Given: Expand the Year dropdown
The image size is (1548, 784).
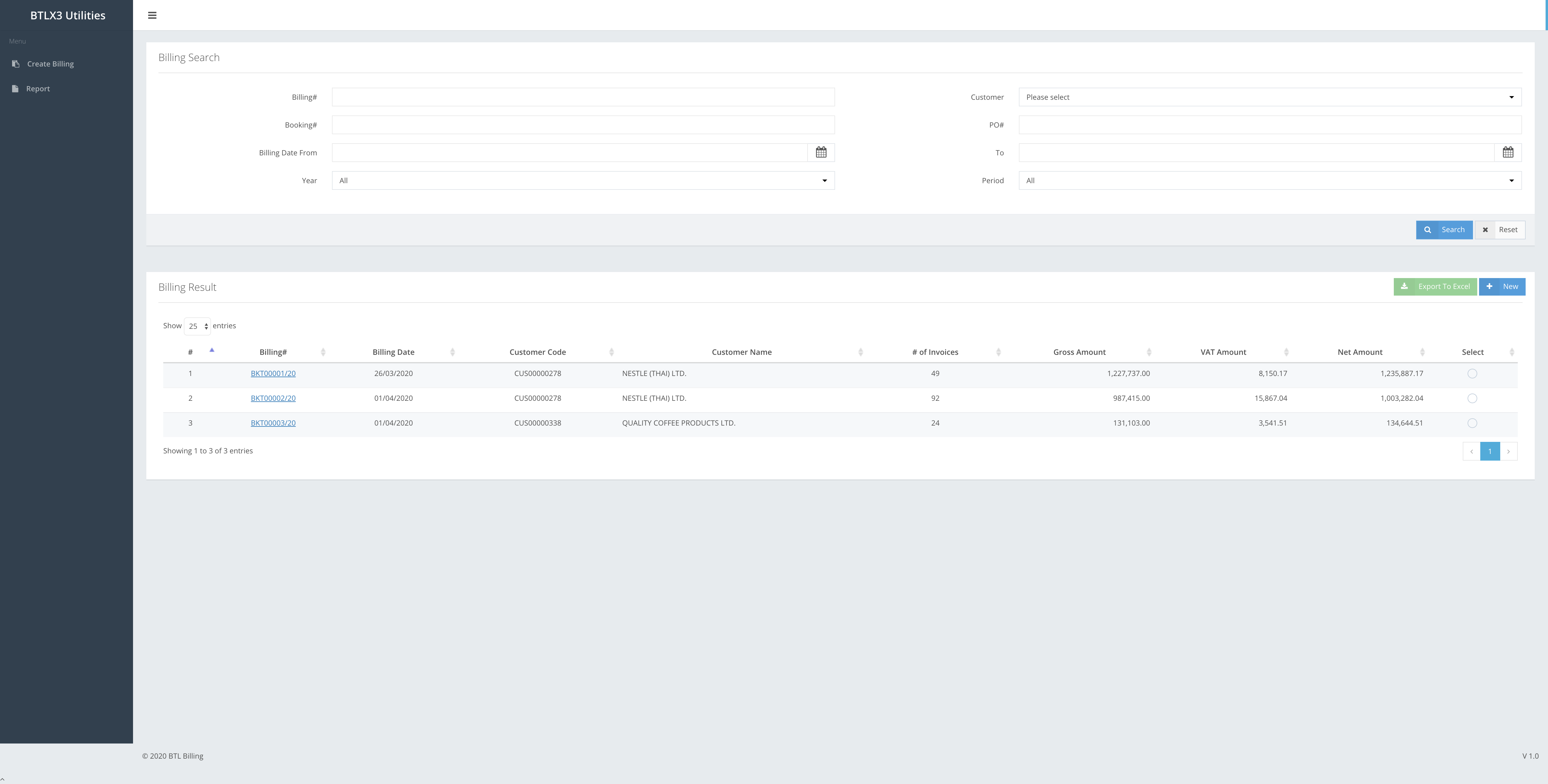Looking at the screenshot, I should [583, 180].
